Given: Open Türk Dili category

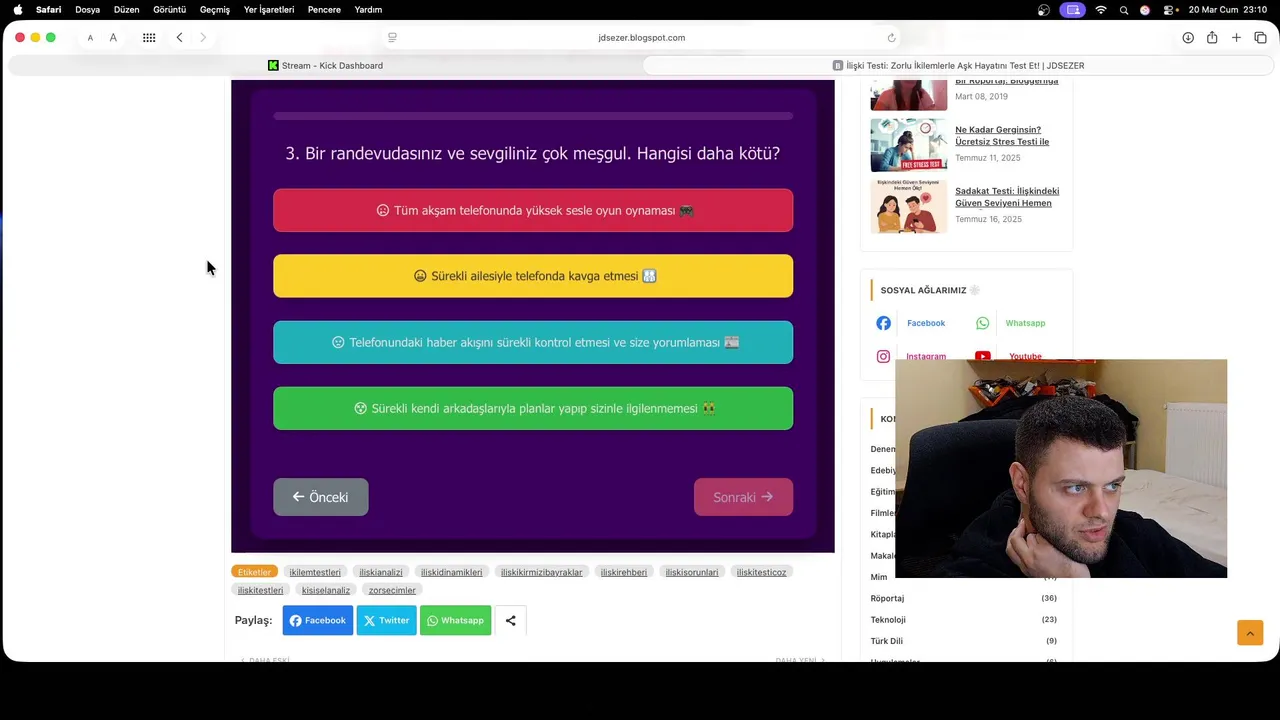Looking at the screenshot, I should tap(886, 641).
